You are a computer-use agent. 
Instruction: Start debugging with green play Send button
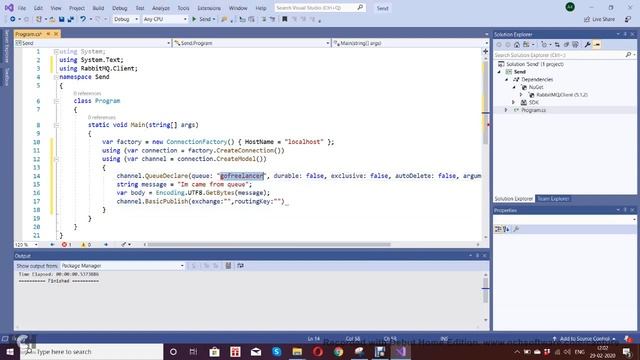[202, 19]
